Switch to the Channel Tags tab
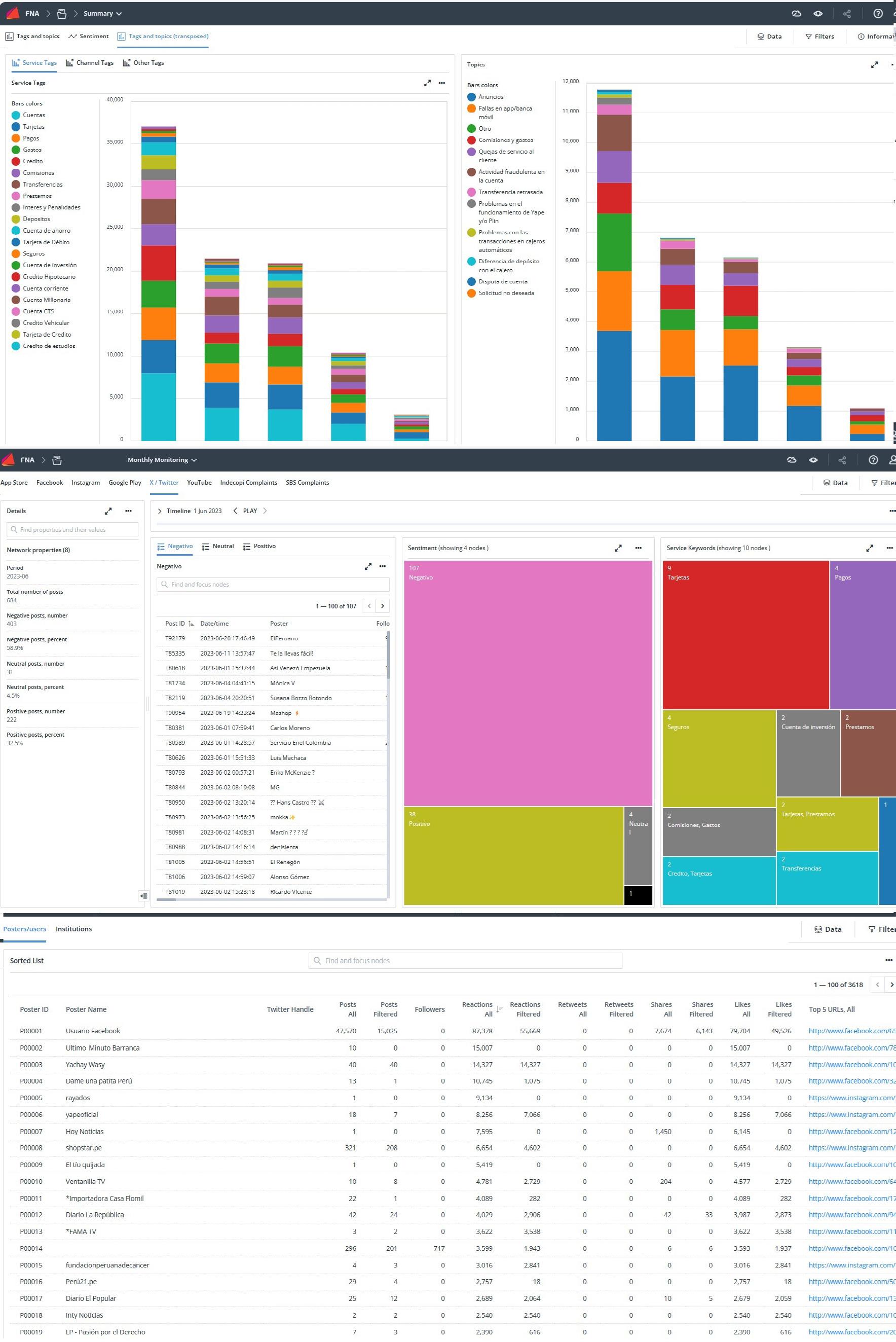 pyautogui.click(x=90, y=63)
